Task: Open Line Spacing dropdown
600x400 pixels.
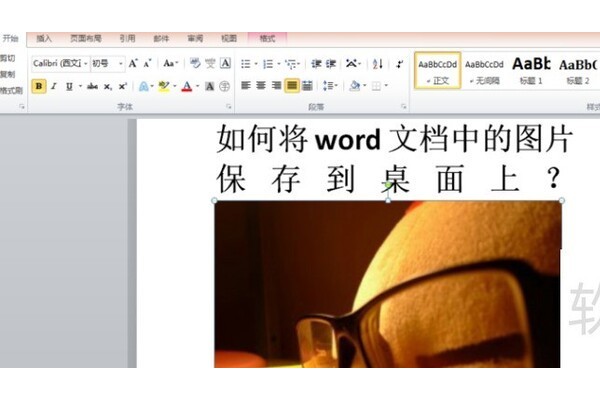Action: (x=330, y=86)
